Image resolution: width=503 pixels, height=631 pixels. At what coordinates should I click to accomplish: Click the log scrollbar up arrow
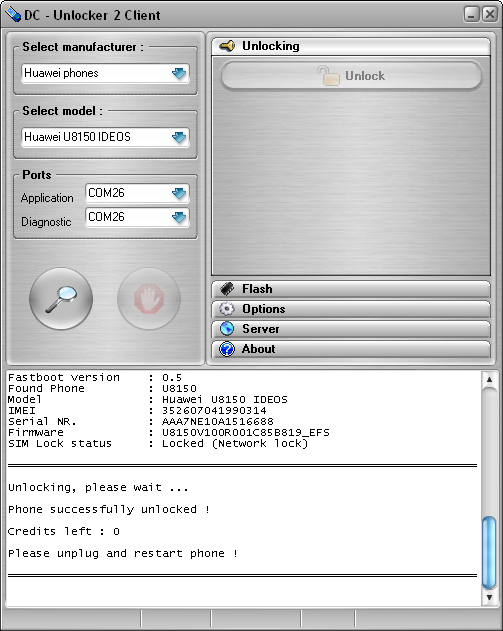click(x=489, y=379)
